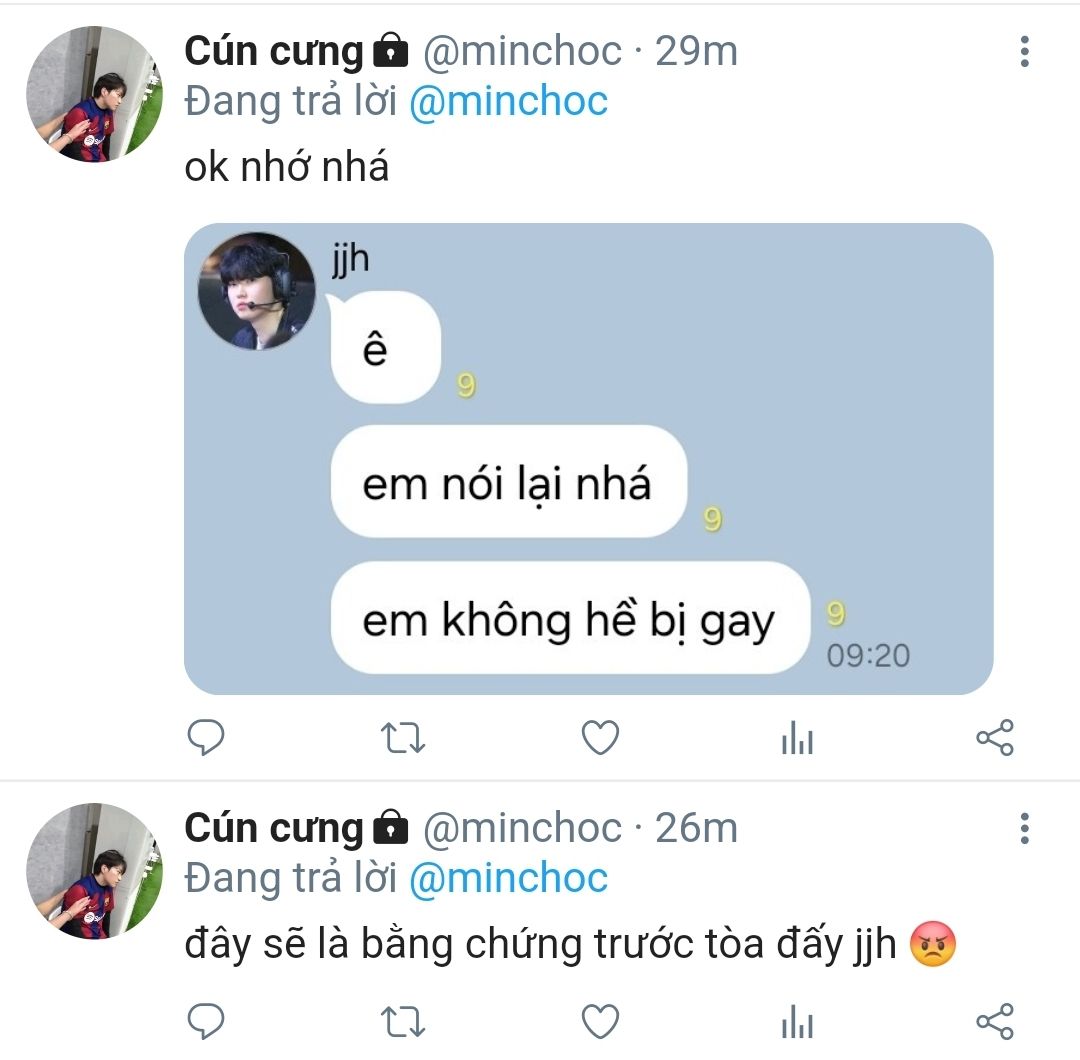Click the 'Cún cưng' display name on first tweet
The image size is (1080, 1060).
click(x=273, y=52)
